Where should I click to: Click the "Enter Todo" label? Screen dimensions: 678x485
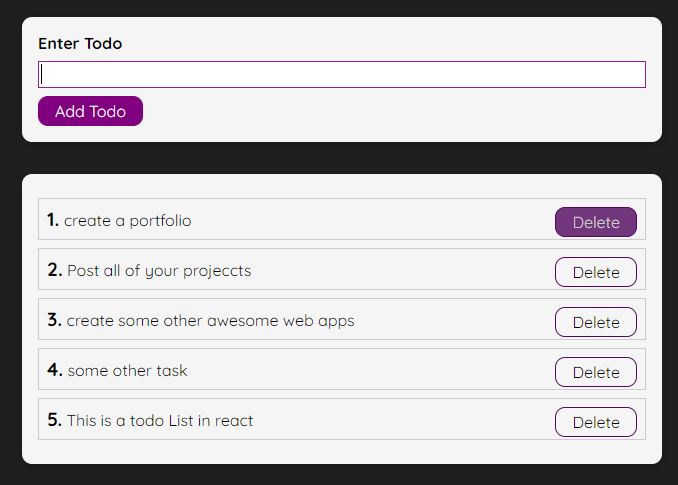pyautogui.click(x=80, y=44)
